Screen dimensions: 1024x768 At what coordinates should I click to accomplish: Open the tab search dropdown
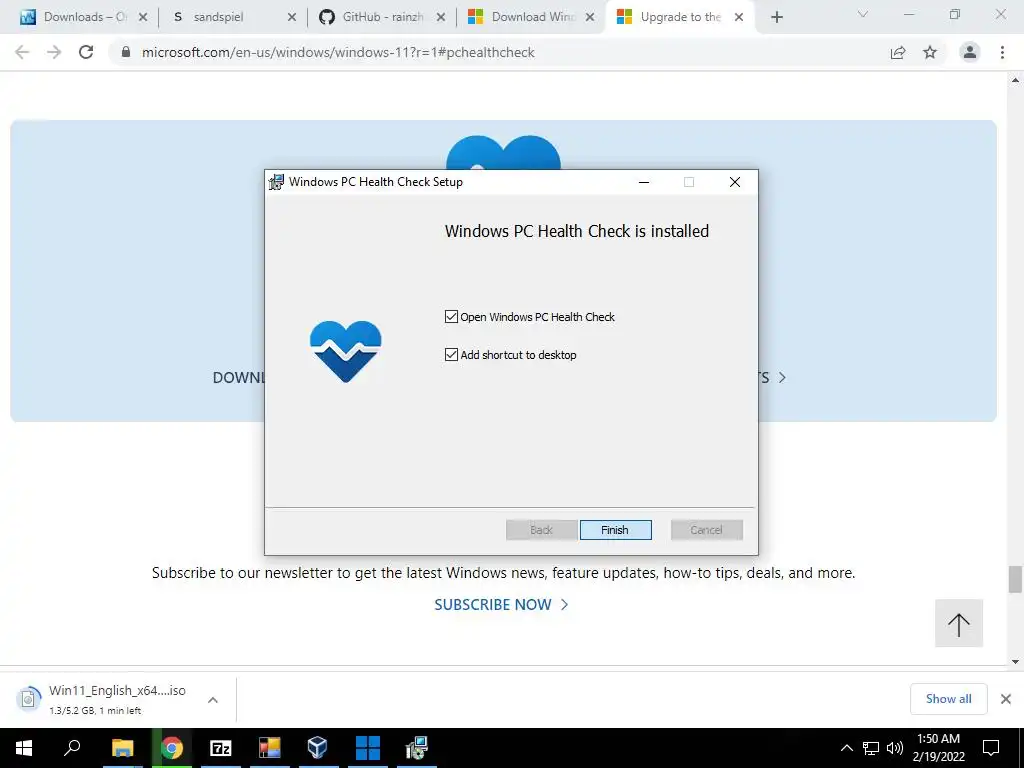click(x=863, y=14)
